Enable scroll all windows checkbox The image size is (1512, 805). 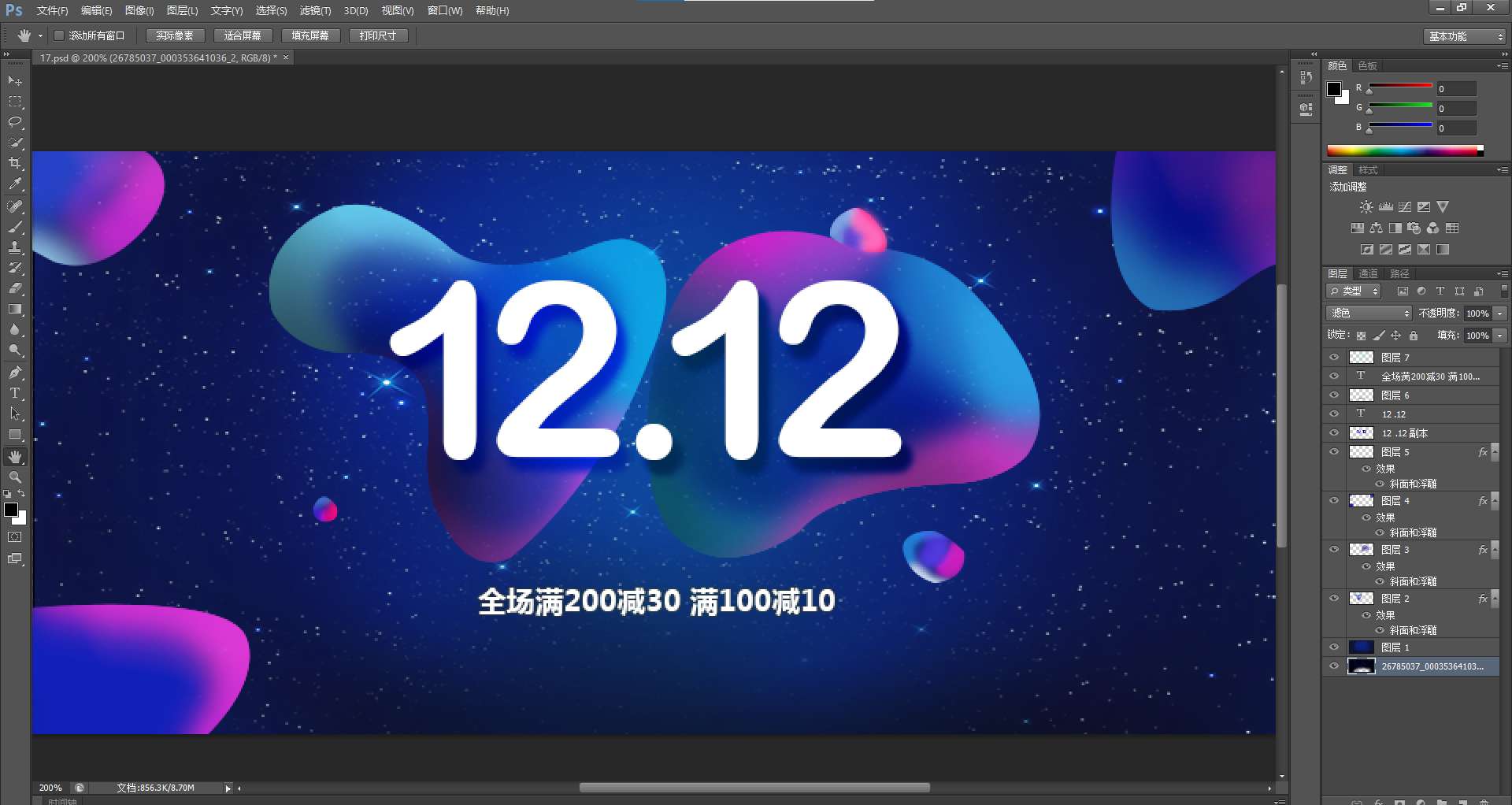point(59,35)
